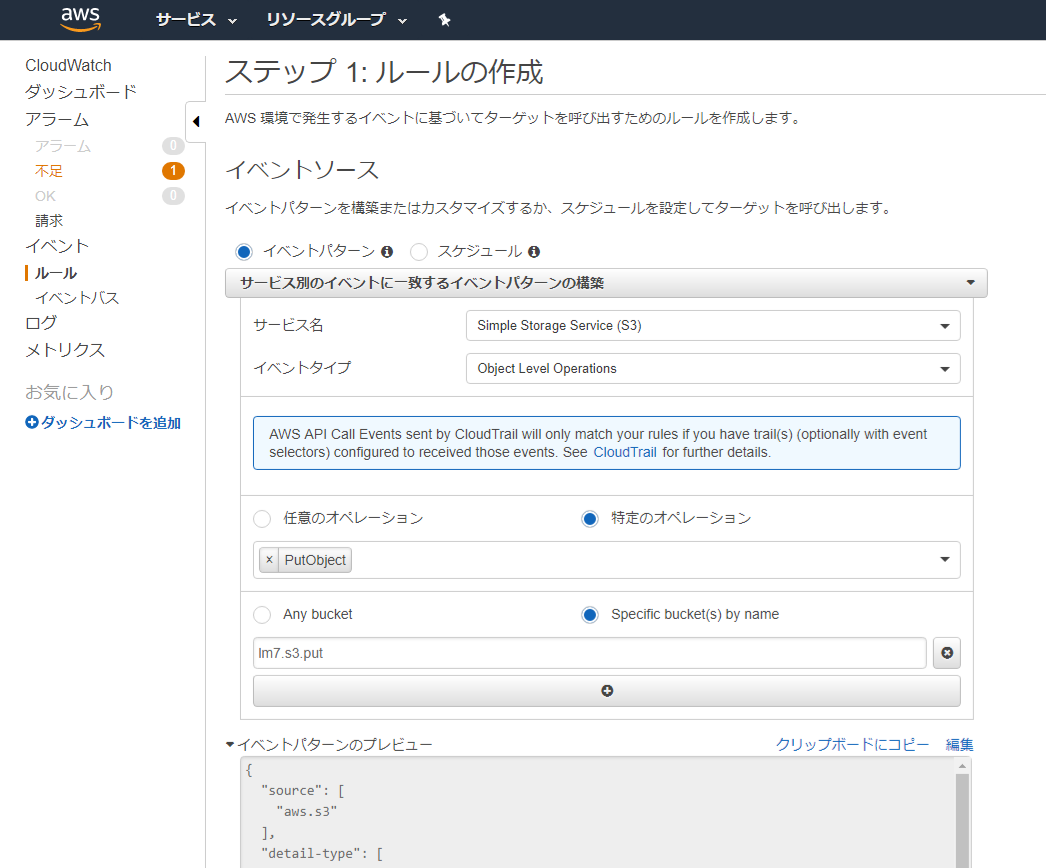Open the サービス名 dropdown showing S3

(x=713, y=326)
